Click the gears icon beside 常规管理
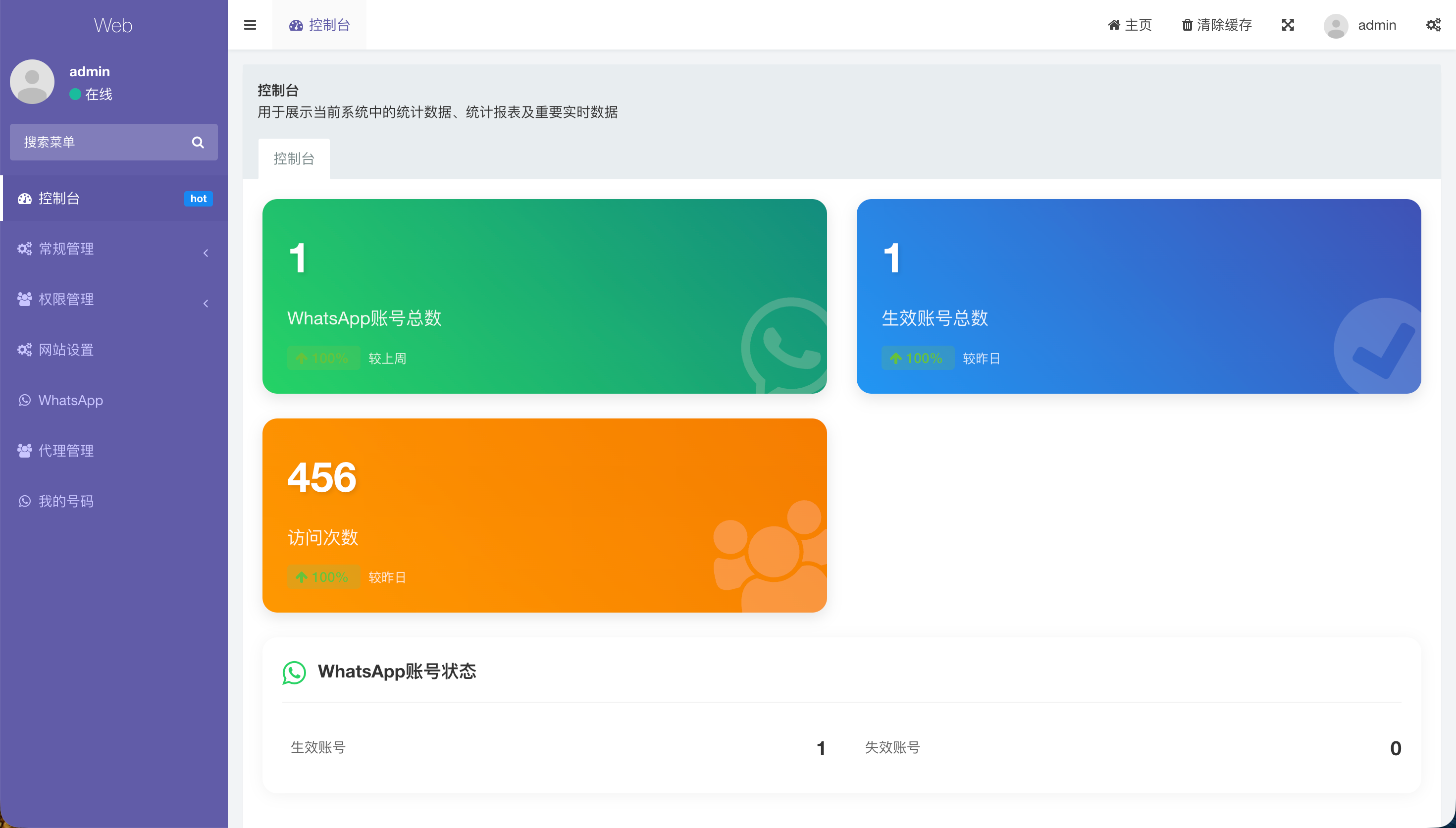The width and height of the screenshot is (1456, 828). pyautogui.click(x=24, y=249)
